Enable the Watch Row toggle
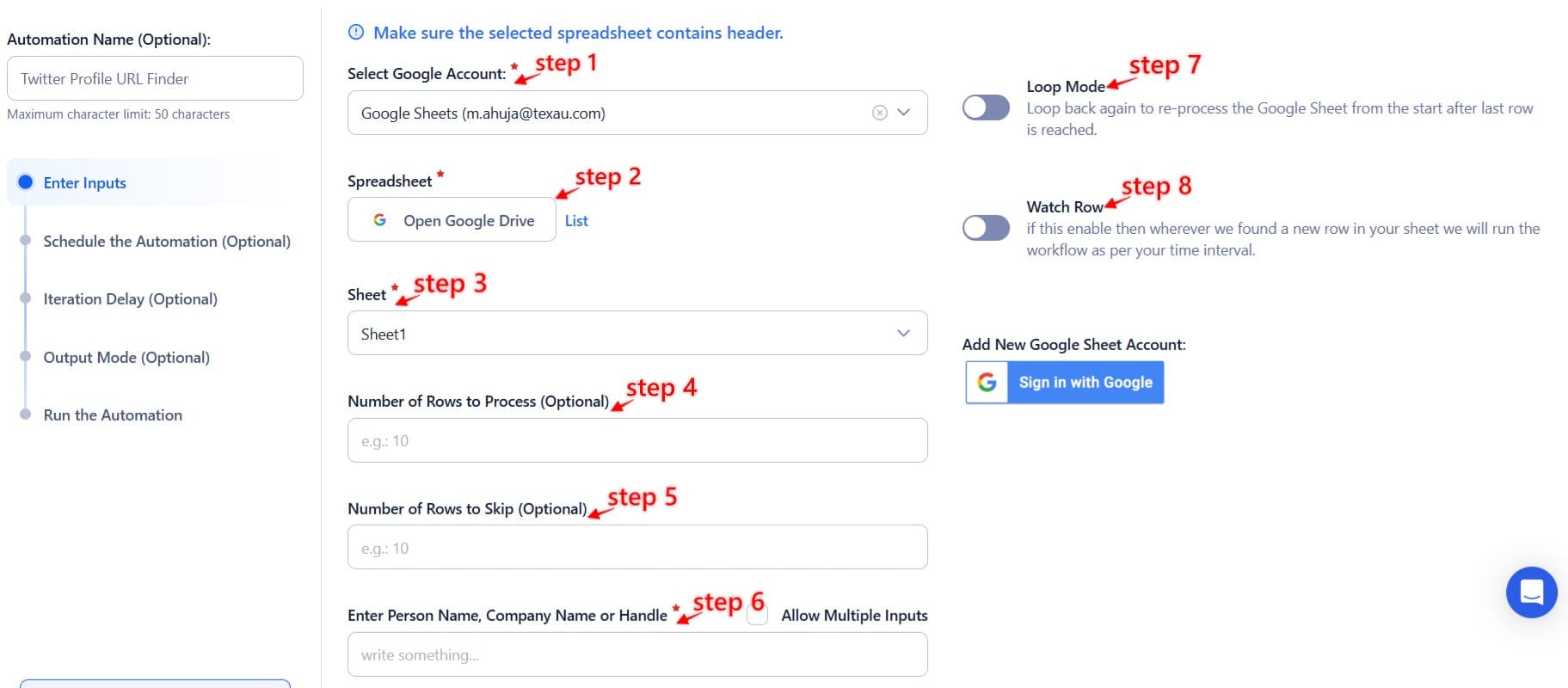This screenshot has width=1568, height=688. (986, 228)
